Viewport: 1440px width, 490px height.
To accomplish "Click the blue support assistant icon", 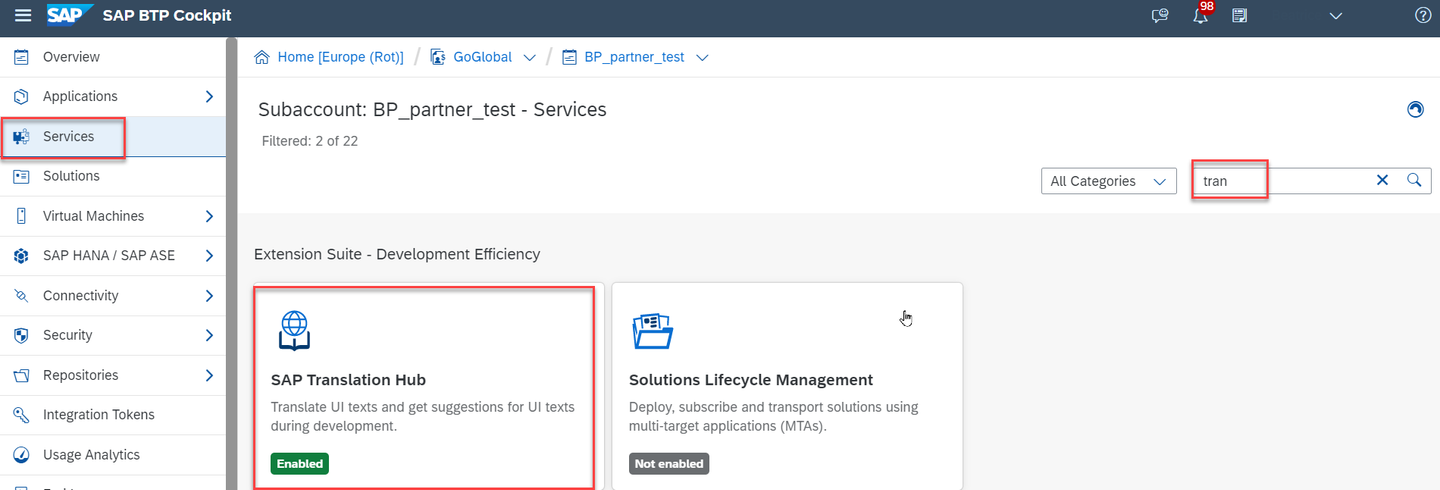I will pos(1415,109).
